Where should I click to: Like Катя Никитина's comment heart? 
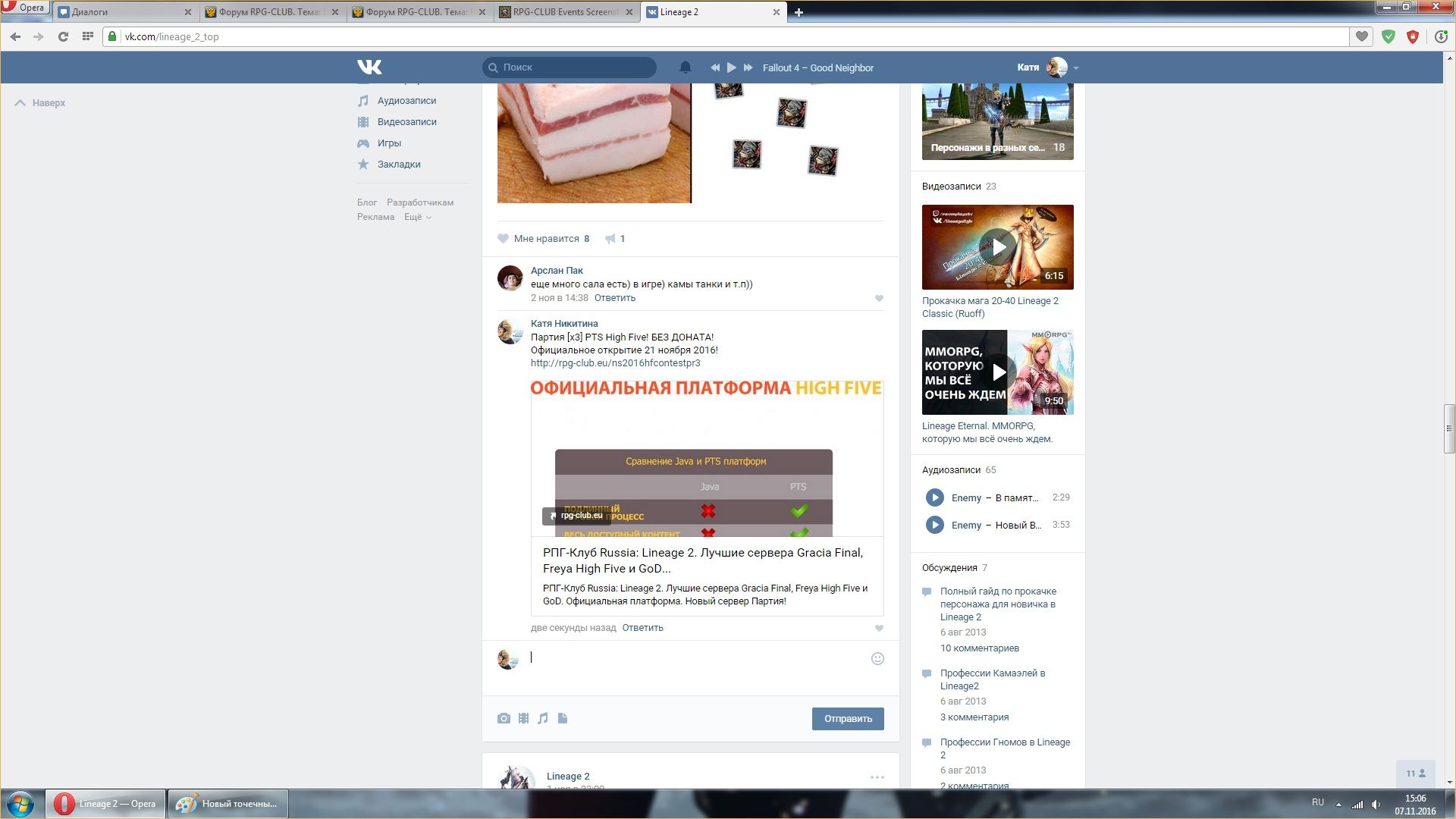tap(879, 629)
